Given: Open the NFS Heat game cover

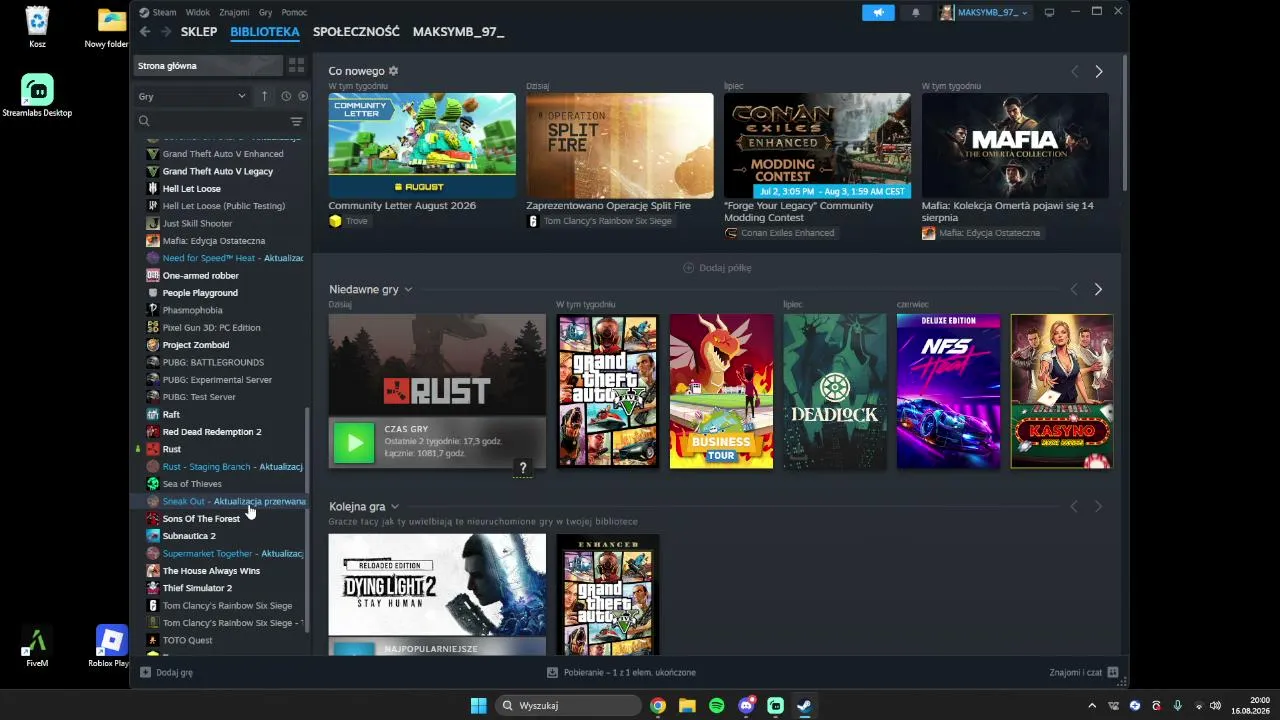Looking at the screenshot, I should (948, 391).
